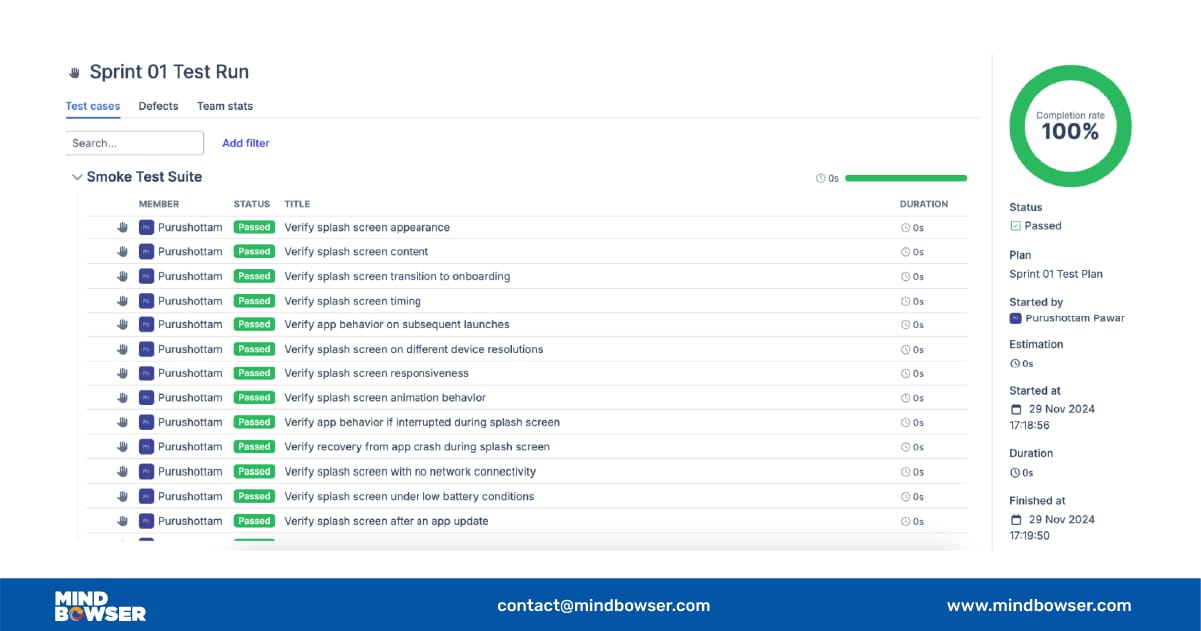The width and height of the screenshot is (1201, 631).
Task: Collapse the Smoke Test Suite section
Action: 77,177
